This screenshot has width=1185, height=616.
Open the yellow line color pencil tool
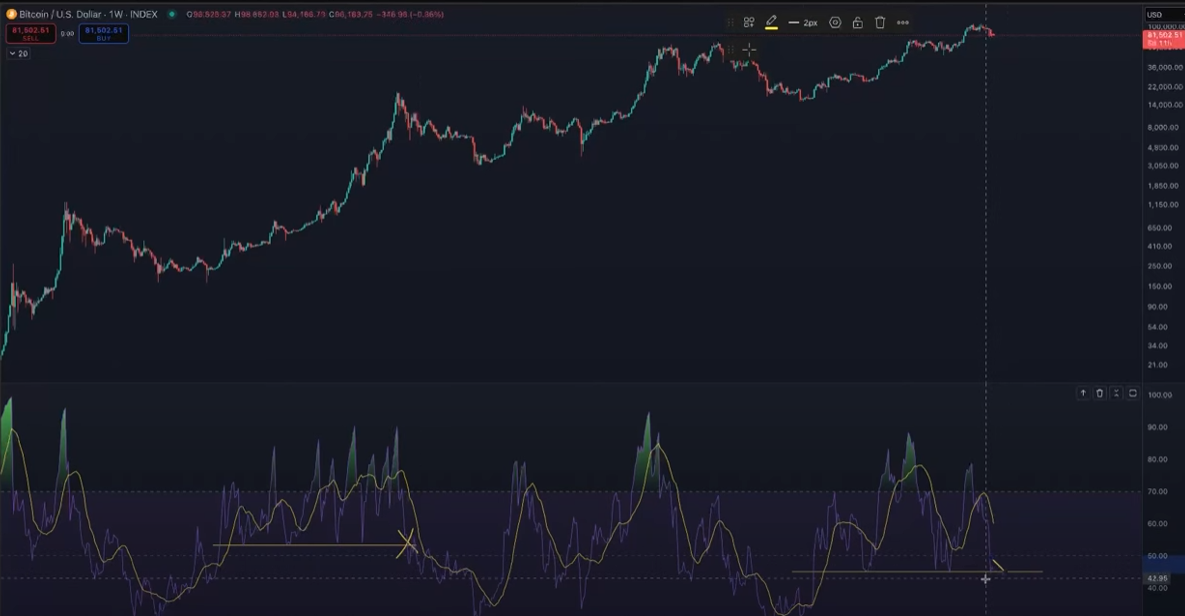click(x=771, y=23)
